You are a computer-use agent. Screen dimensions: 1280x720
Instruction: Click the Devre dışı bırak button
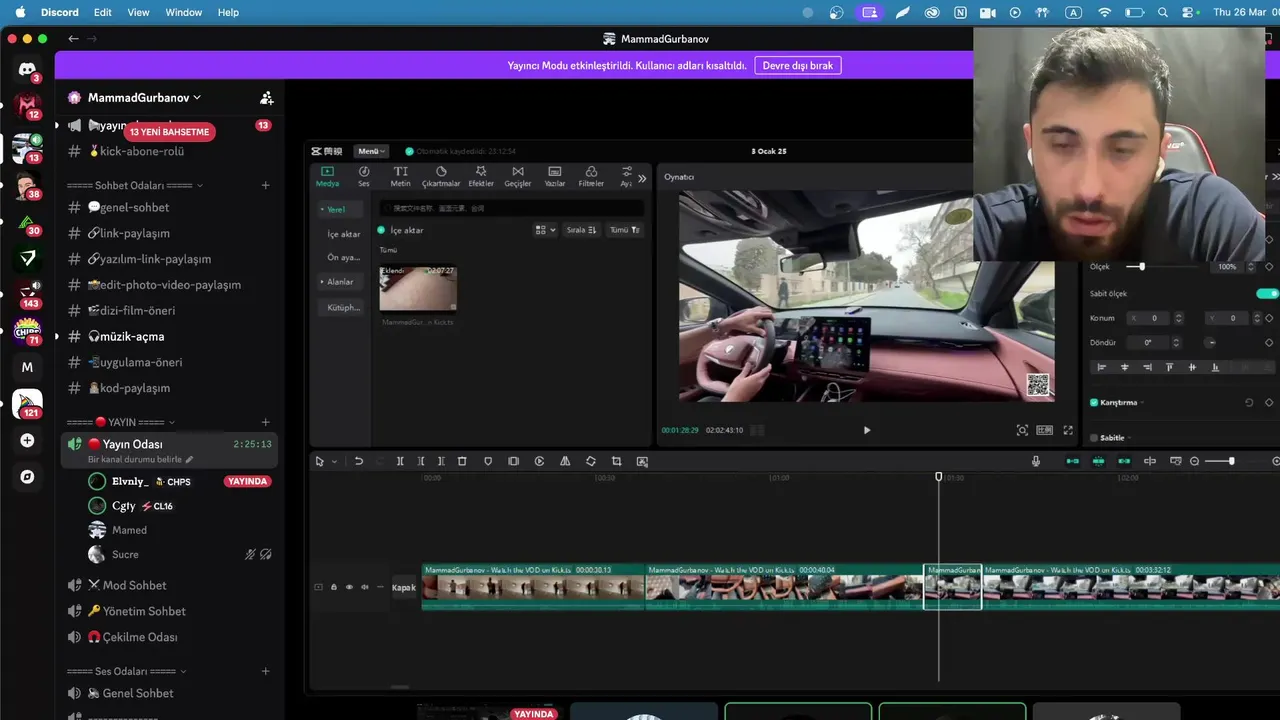click(x=797, y=65)
